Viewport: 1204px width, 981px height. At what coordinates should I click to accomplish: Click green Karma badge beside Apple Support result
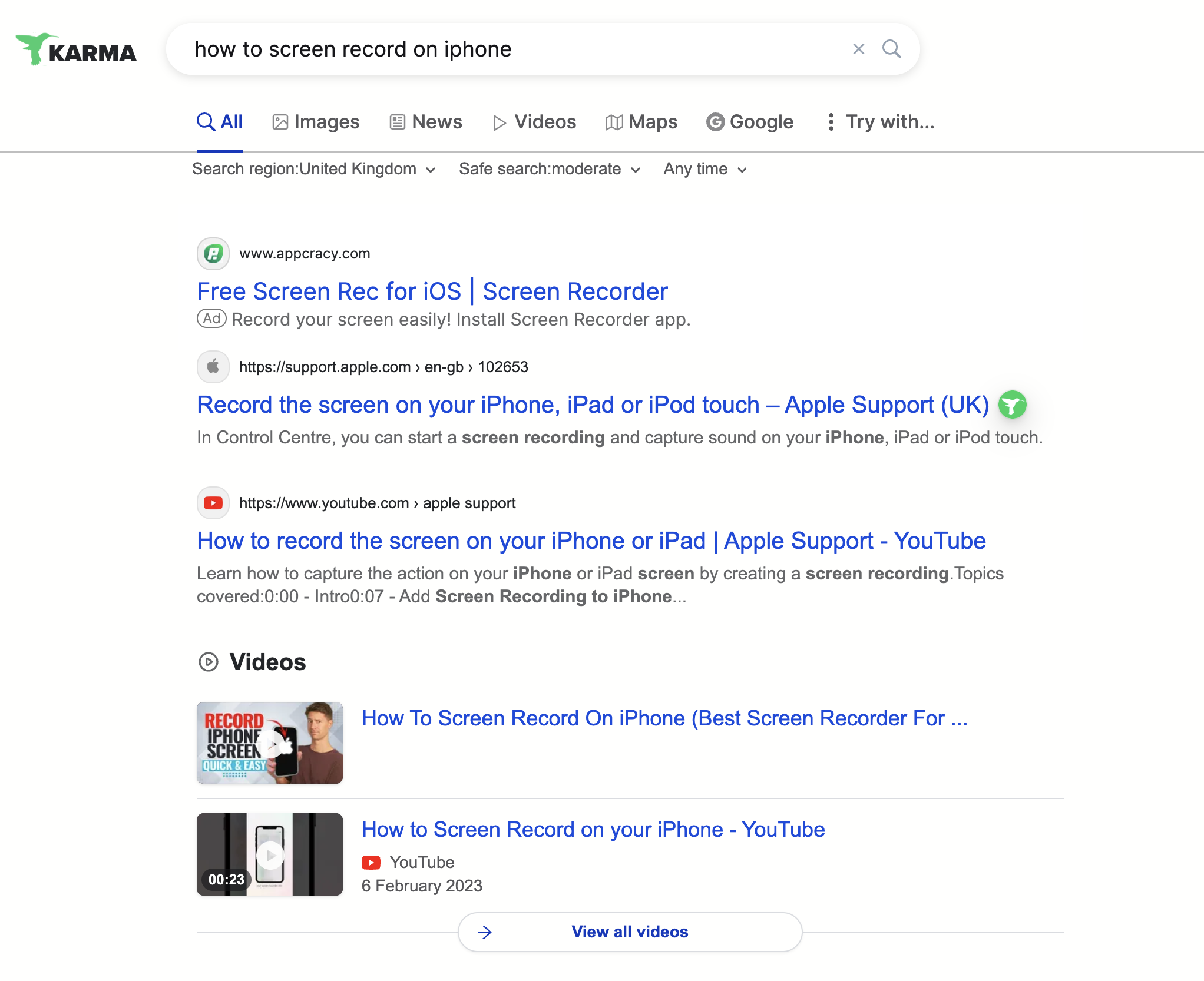point(1012,405)
